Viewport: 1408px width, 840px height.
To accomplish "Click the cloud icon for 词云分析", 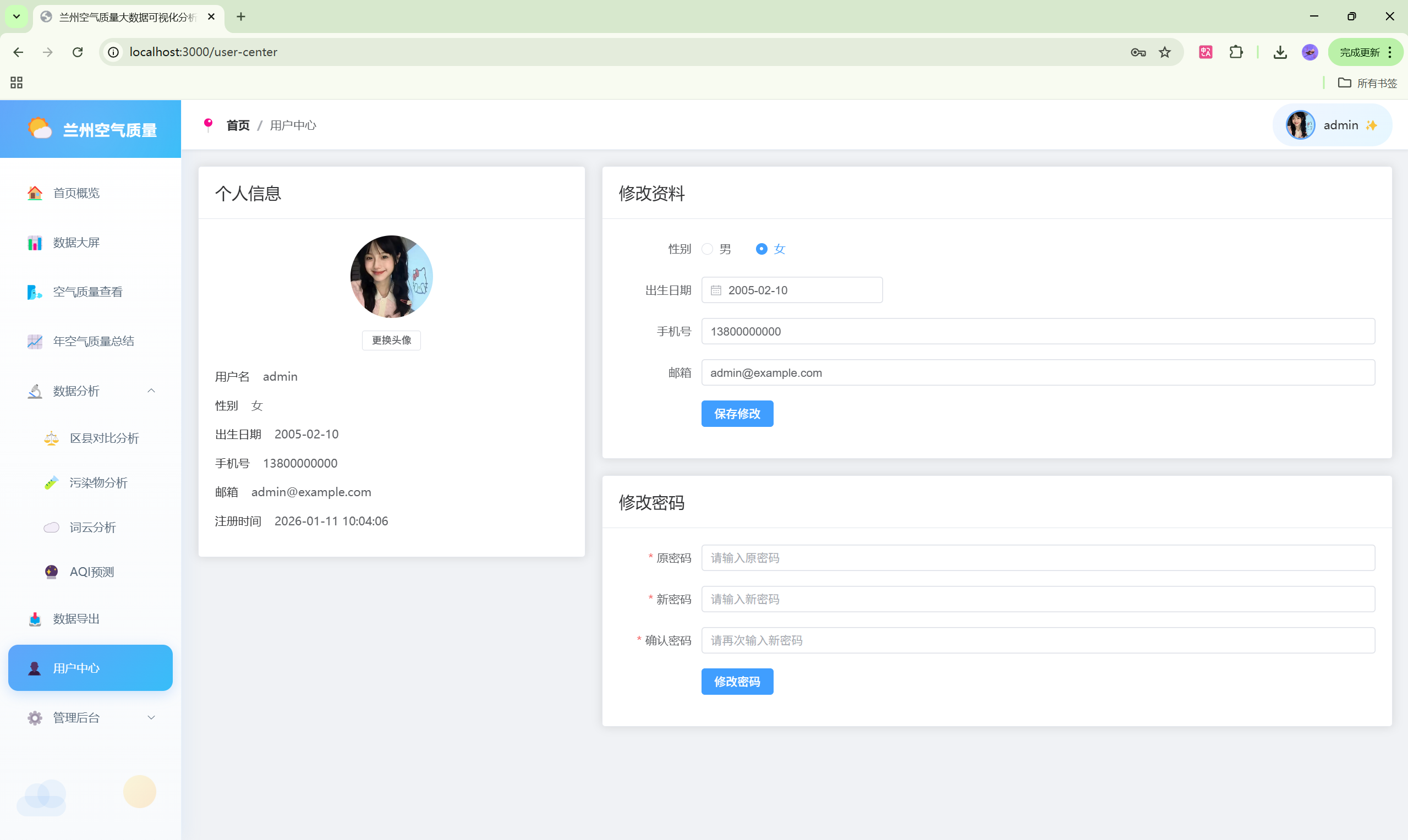I will pos(52,528).
